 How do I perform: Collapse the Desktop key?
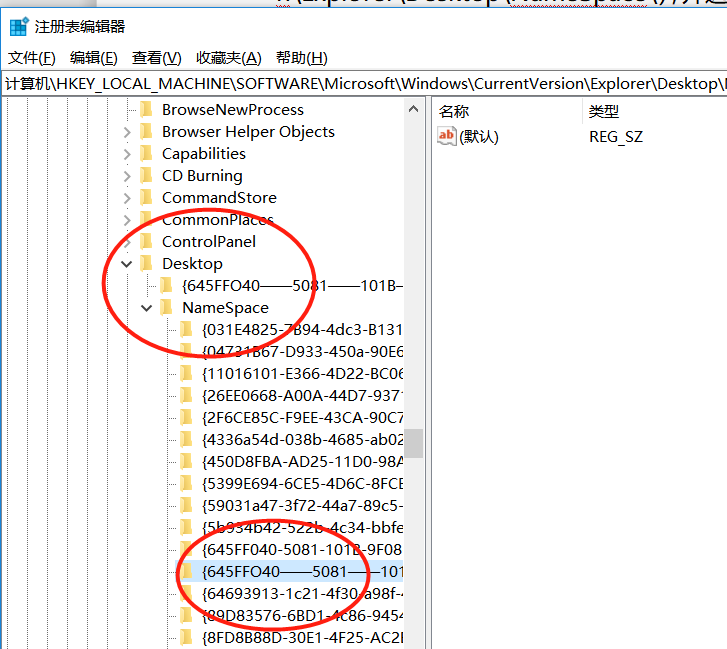[127, 264]
